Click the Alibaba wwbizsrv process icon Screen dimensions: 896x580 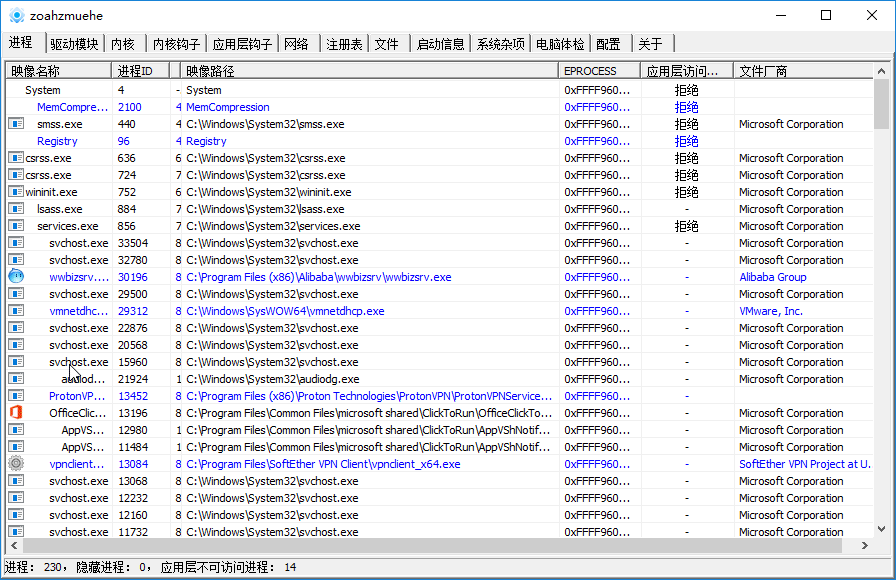[16, 277]
